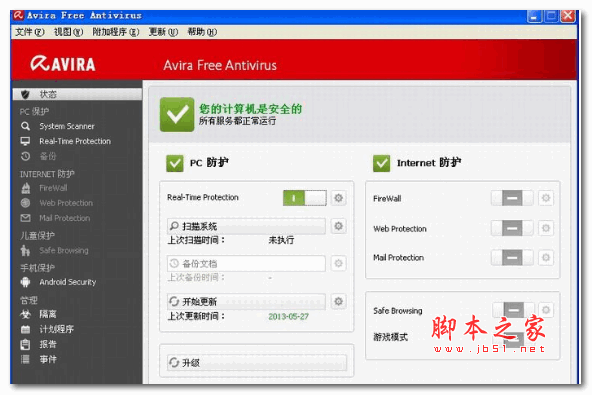592x395 pixels.
Task: Select the 状态 sidebar item
Action: 77,94
